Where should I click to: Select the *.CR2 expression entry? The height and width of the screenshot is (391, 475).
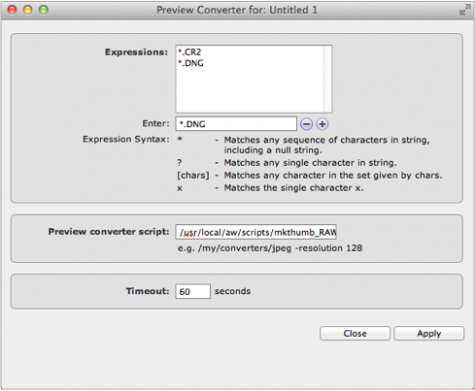pyautogui.click(x=189, y=52)
